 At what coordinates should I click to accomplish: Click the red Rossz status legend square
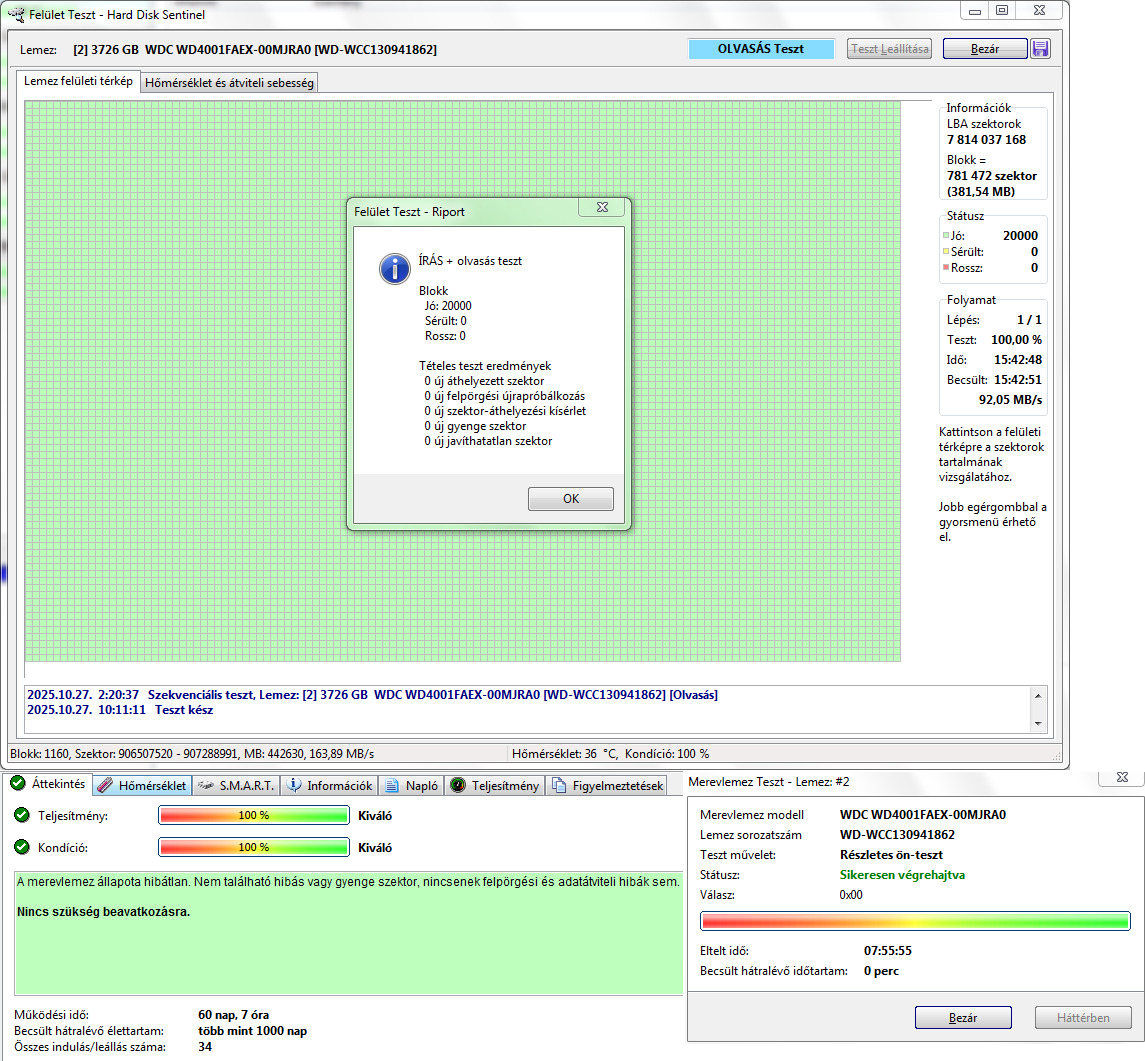coord(946,267)
